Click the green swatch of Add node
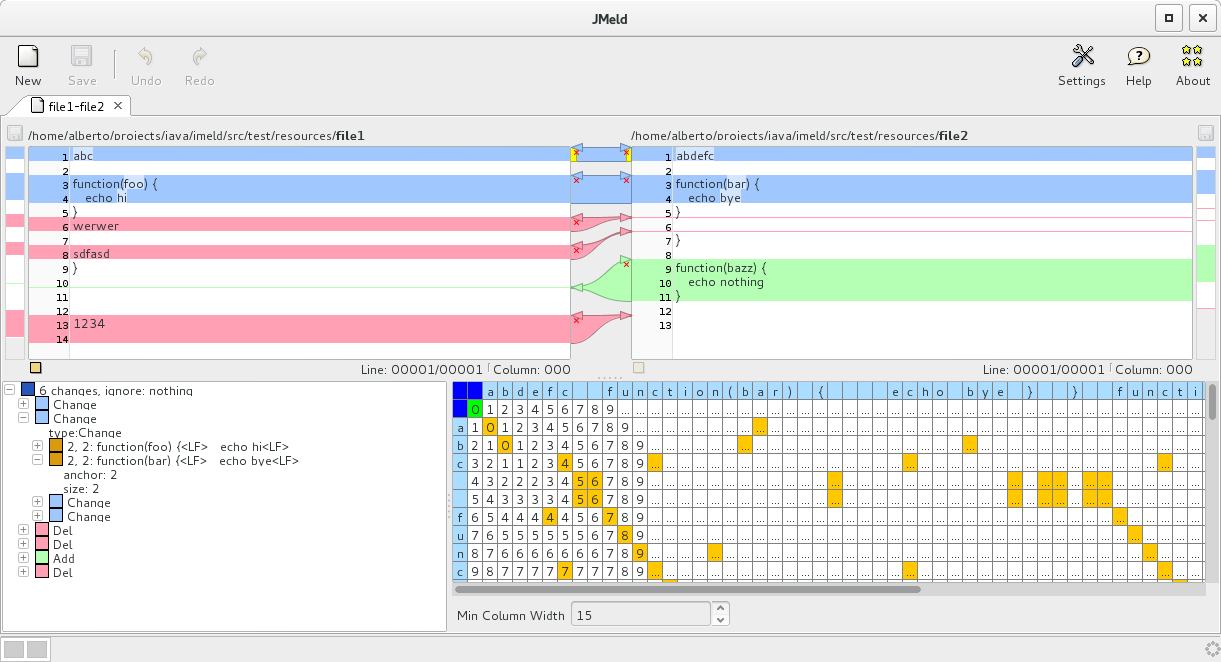 42,558
